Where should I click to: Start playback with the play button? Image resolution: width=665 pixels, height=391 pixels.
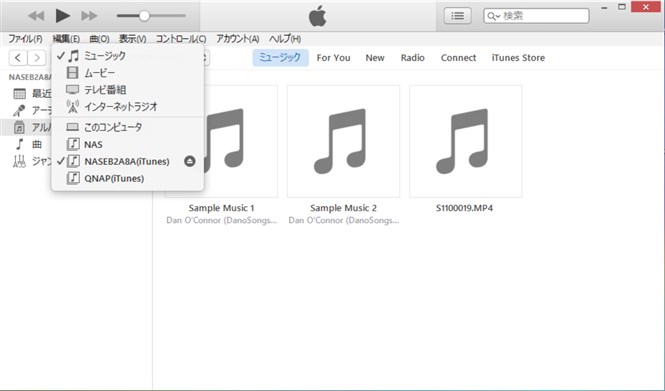coord(63,16)
